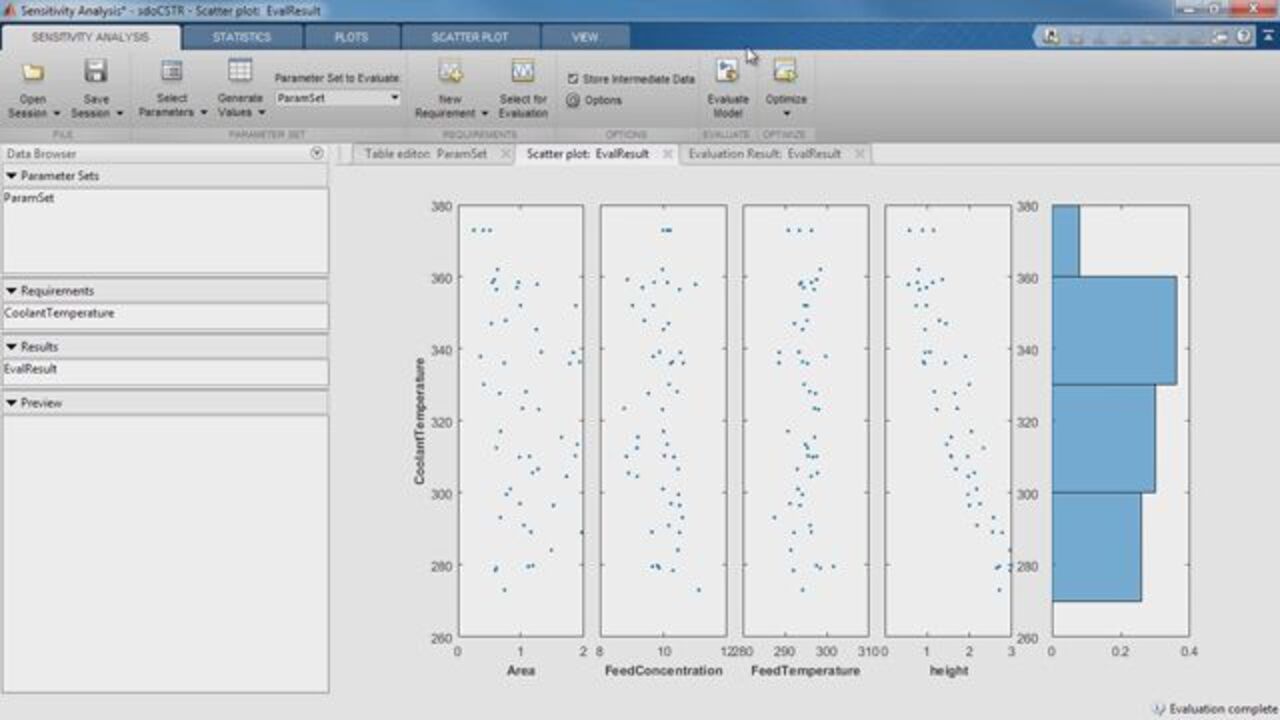Viewport: 1280px width, 720px height.
Task: Click the tallest histogram bar
Action: (x=1113, y=330)
